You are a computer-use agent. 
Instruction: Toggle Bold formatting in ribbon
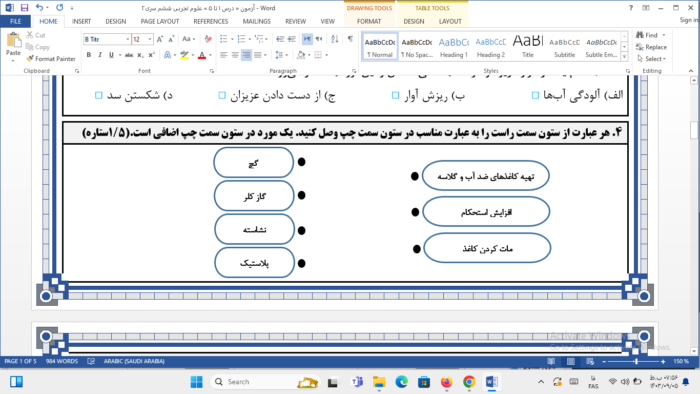point(88,54)
